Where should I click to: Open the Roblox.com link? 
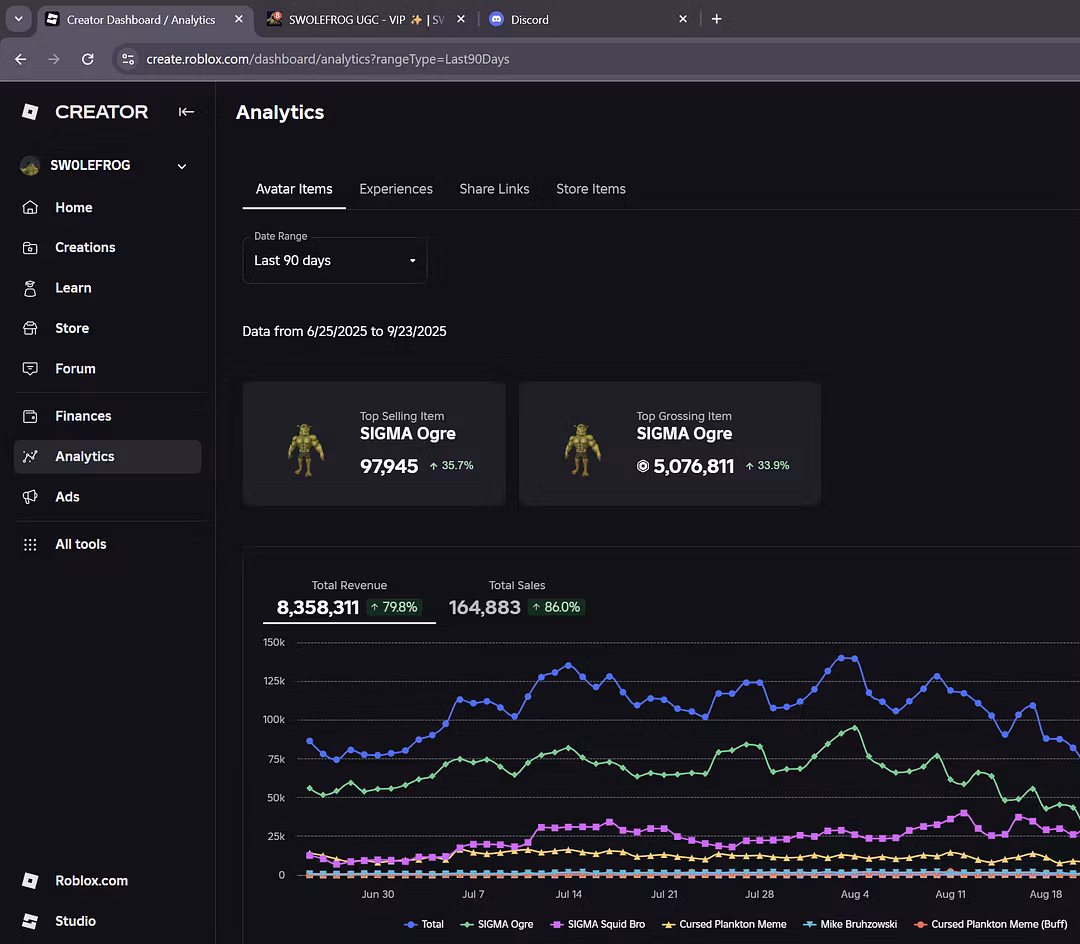pos(91,881)
